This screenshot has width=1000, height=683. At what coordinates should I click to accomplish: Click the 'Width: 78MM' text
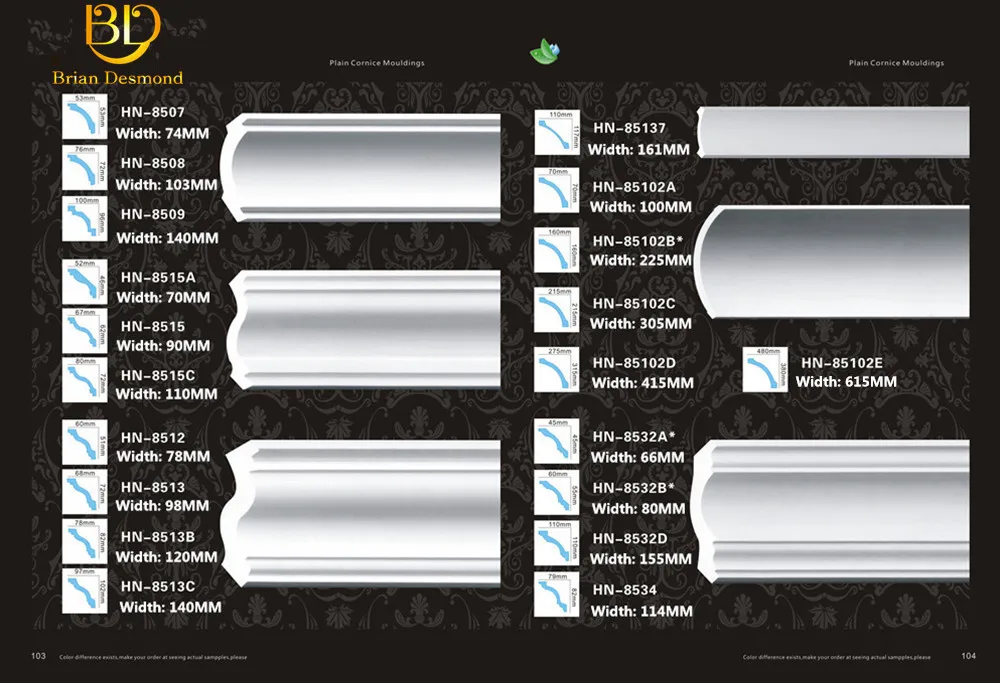(x=163, y=457)
